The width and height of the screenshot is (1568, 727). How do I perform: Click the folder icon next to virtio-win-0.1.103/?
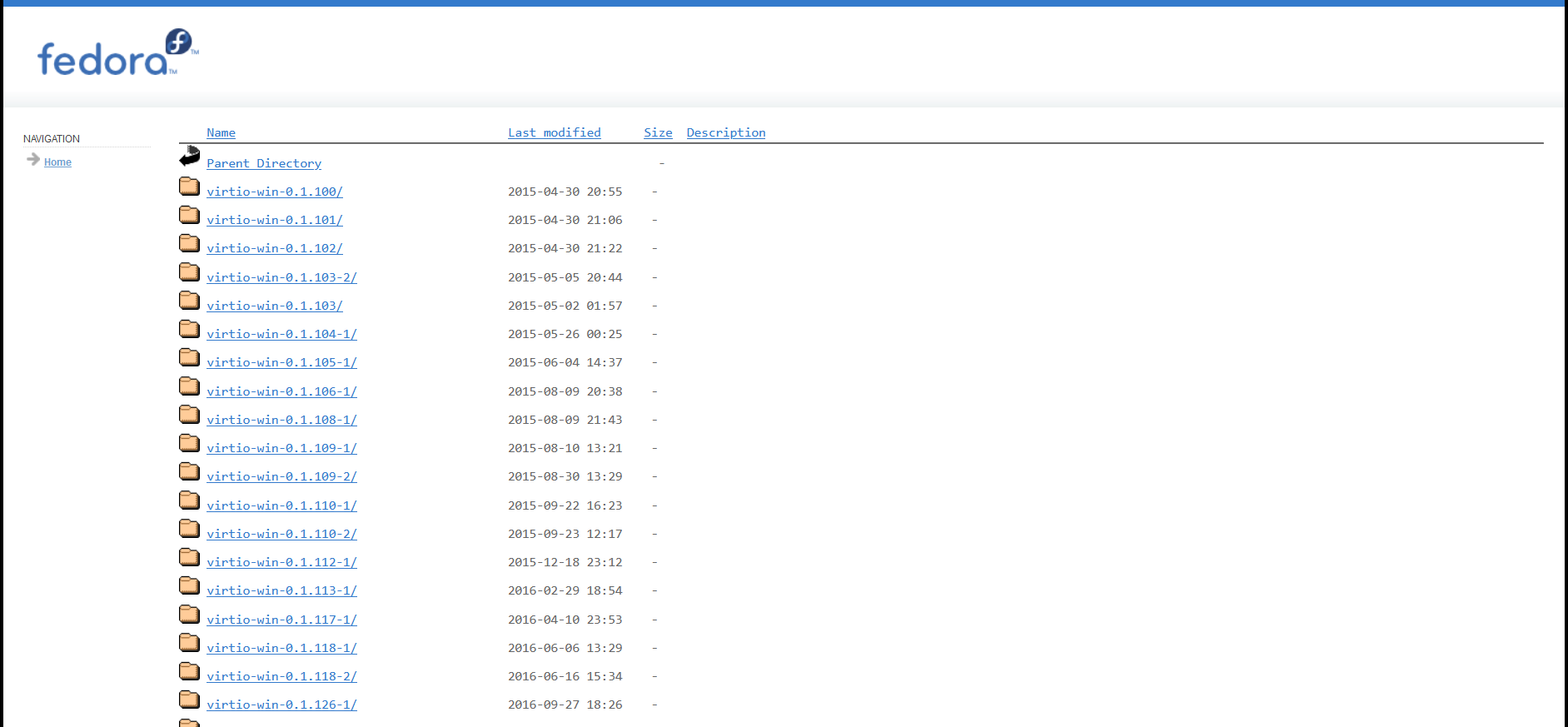[x=190, y=301]
